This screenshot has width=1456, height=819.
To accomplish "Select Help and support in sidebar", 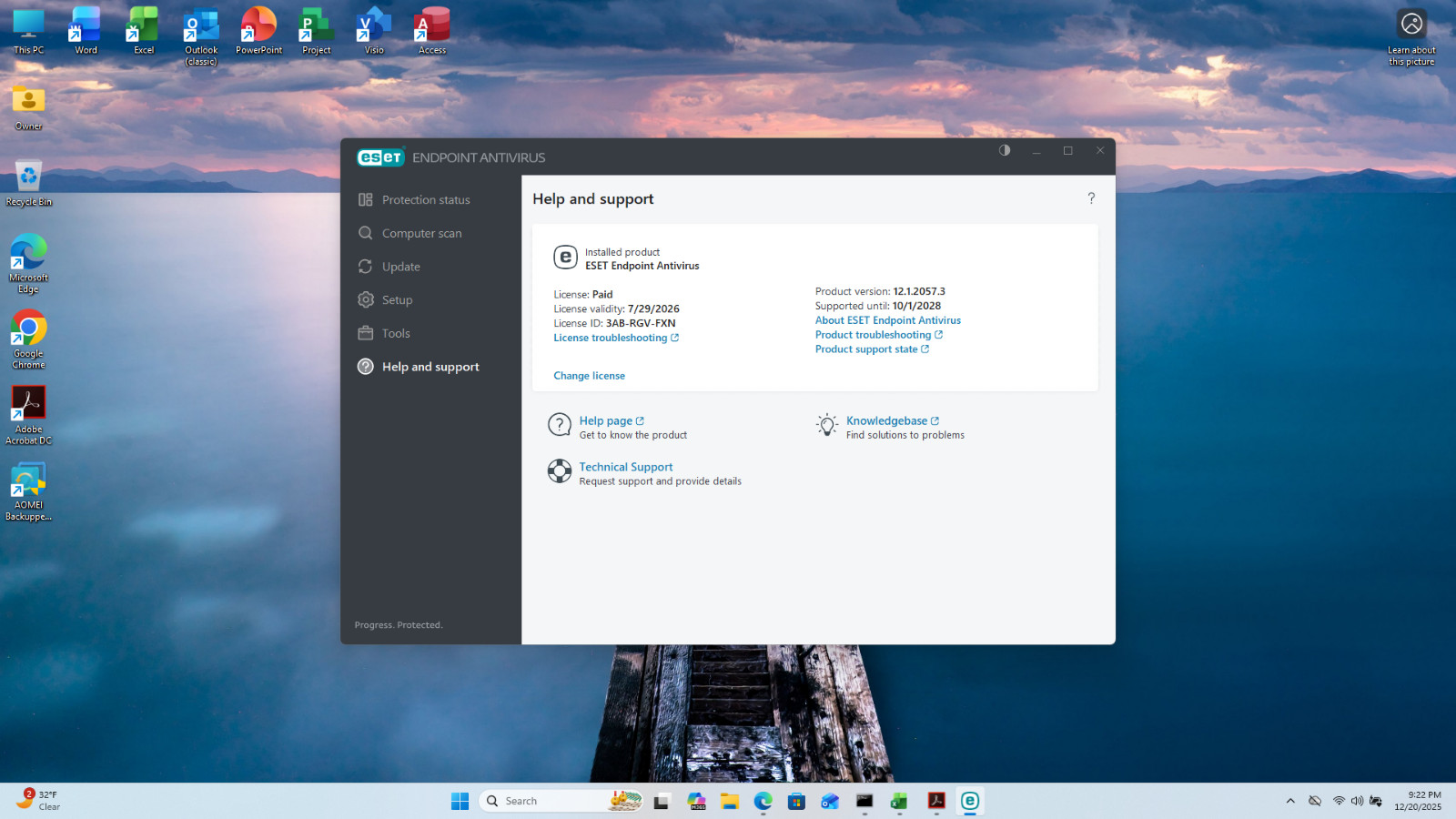I will [430, 367].
